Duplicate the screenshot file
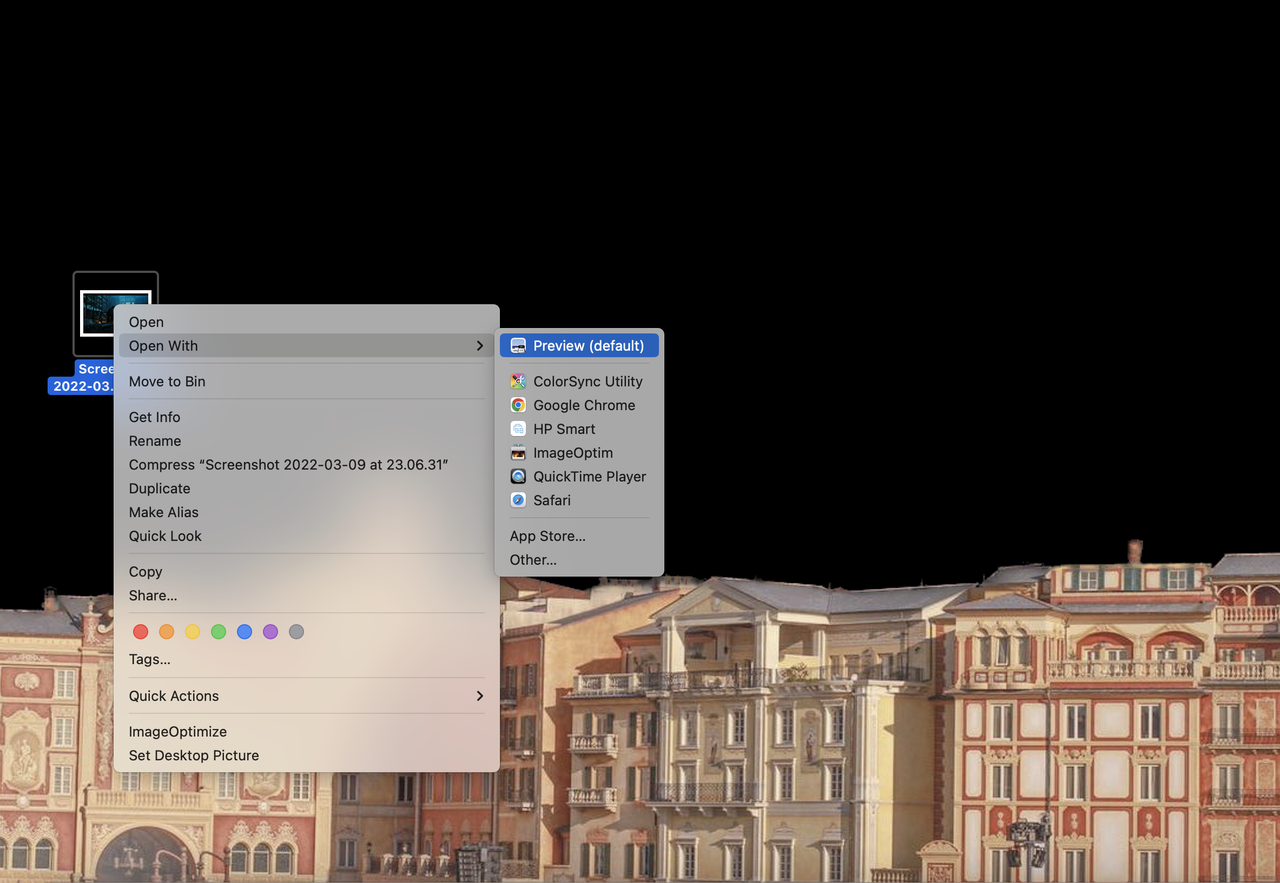1280x883 pixels. (x=159, y=488)
